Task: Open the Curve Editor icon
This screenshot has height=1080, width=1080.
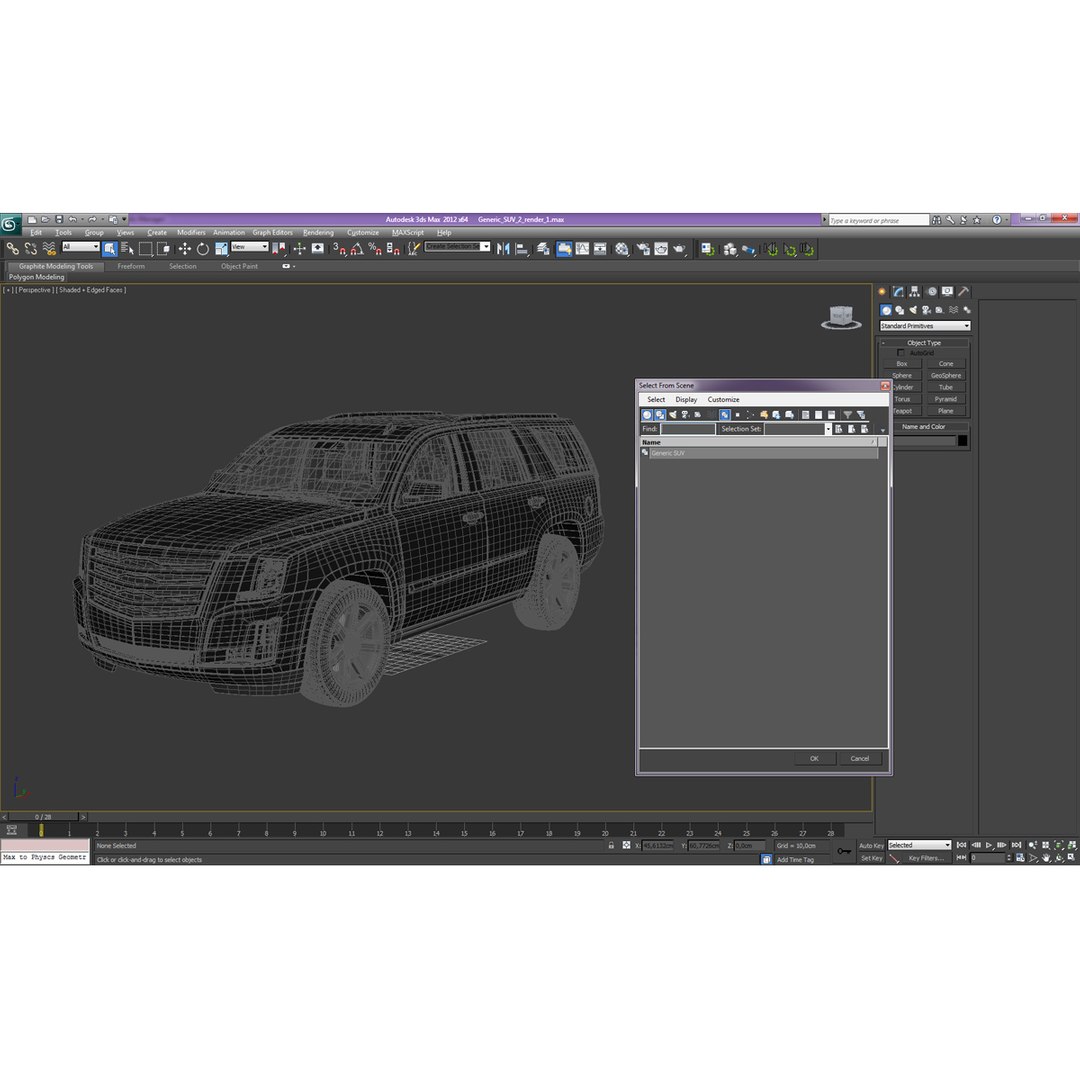Action: [x=583, y=249]
